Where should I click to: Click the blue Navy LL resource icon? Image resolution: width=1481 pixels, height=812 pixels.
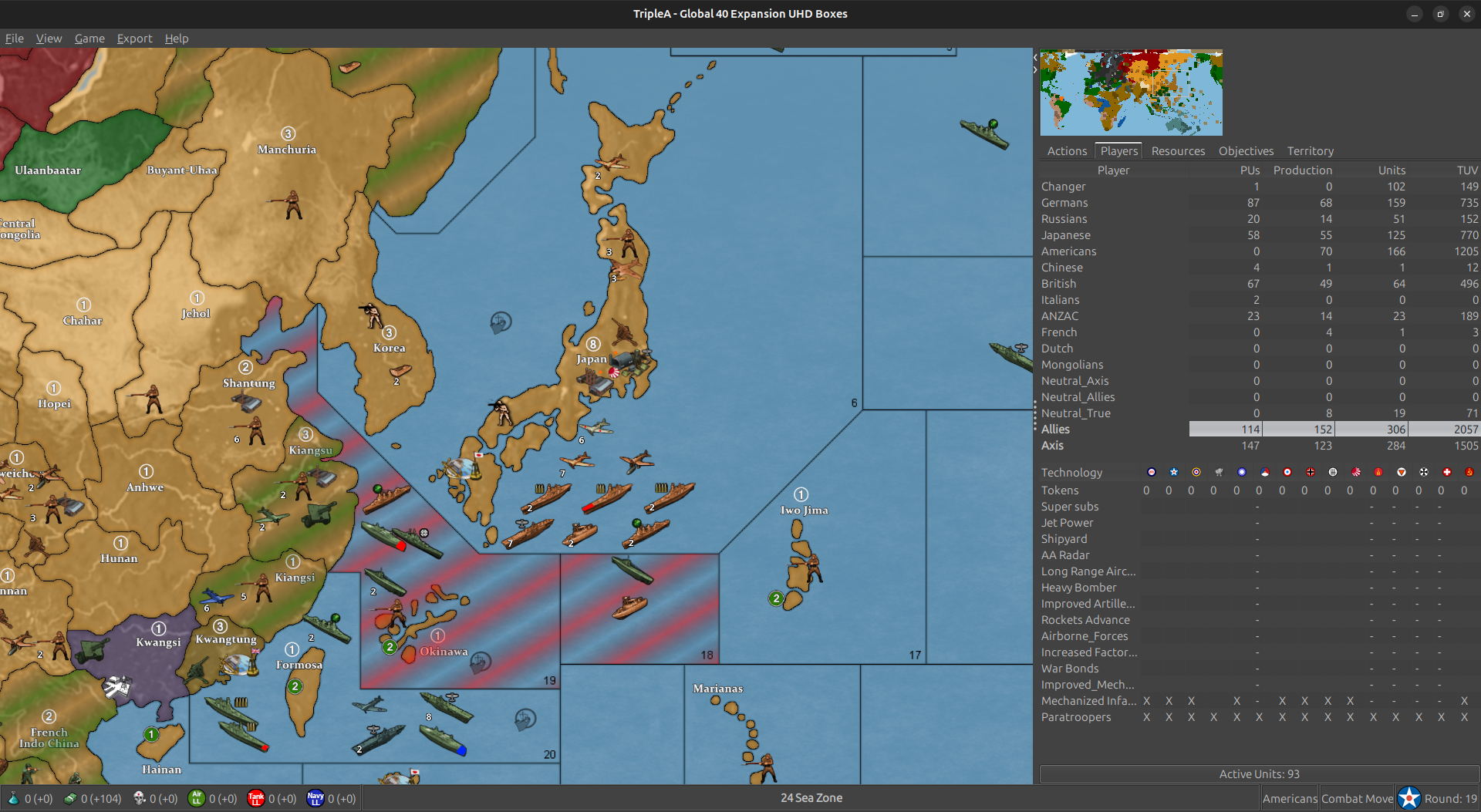pyautogui.click(x=315, y=798)
